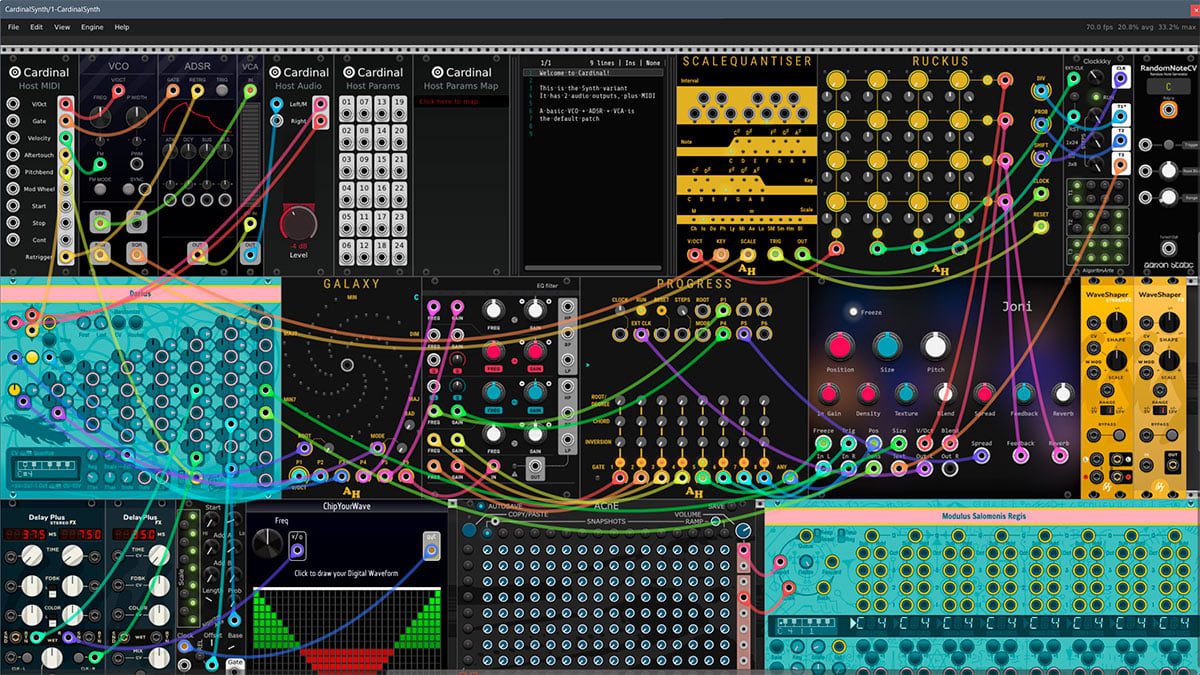Click the Left/M input on Host Audio
Image resolution: width=1200 pixels, height=675 pixels.
click(277, 104)
